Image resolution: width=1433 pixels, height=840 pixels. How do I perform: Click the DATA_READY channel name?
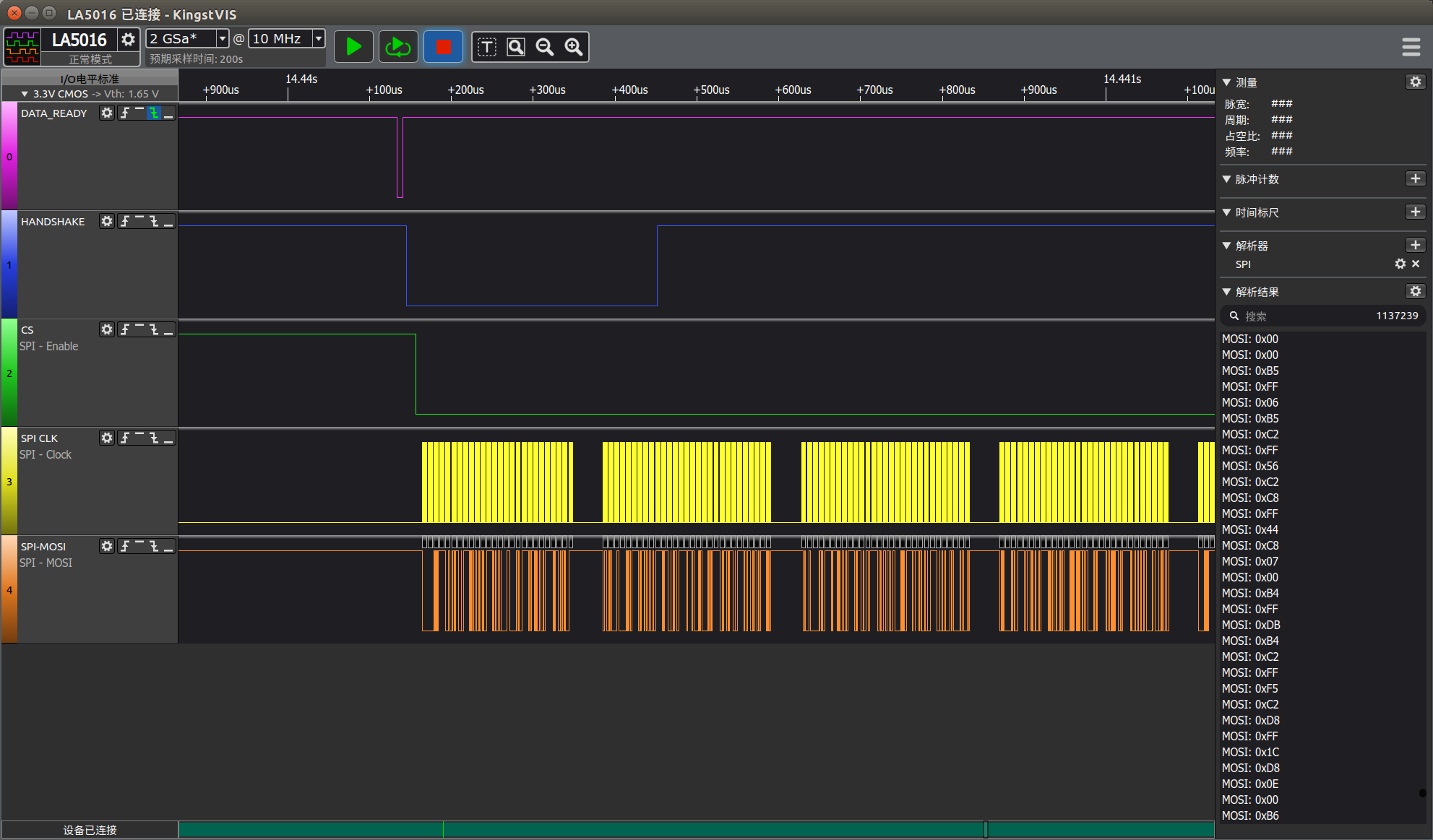[53, 113]
